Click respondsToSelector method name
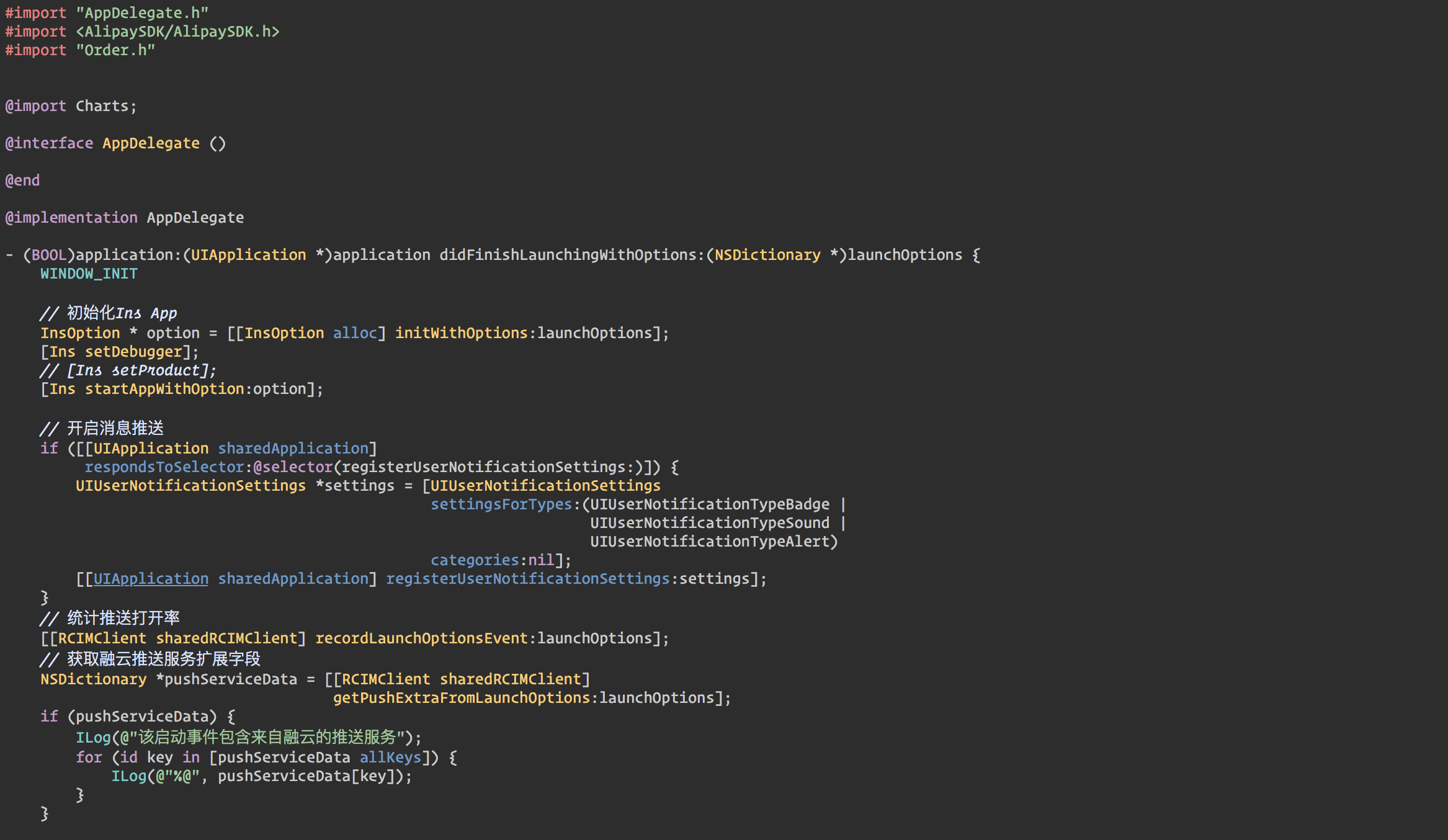 click(164, 467)
